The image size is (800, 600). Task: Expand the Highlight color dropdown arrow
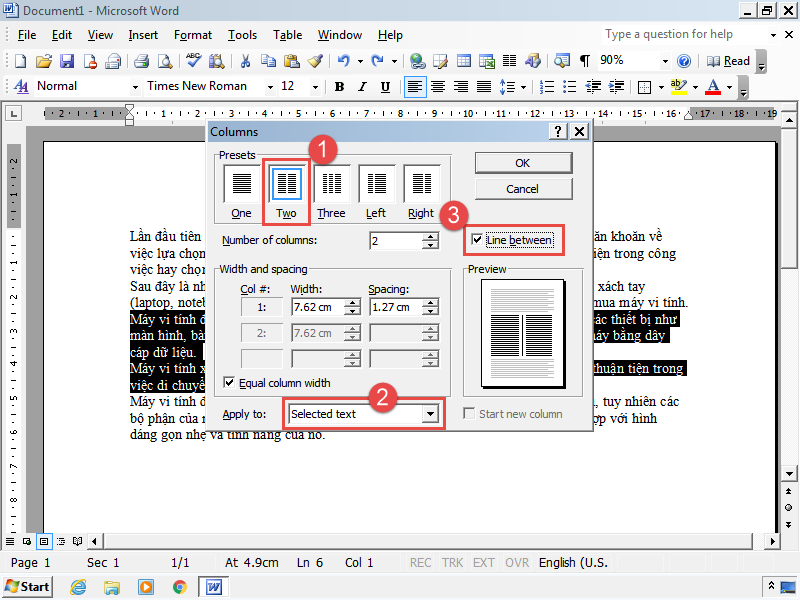pyautogui.click(x=695, y=87)
